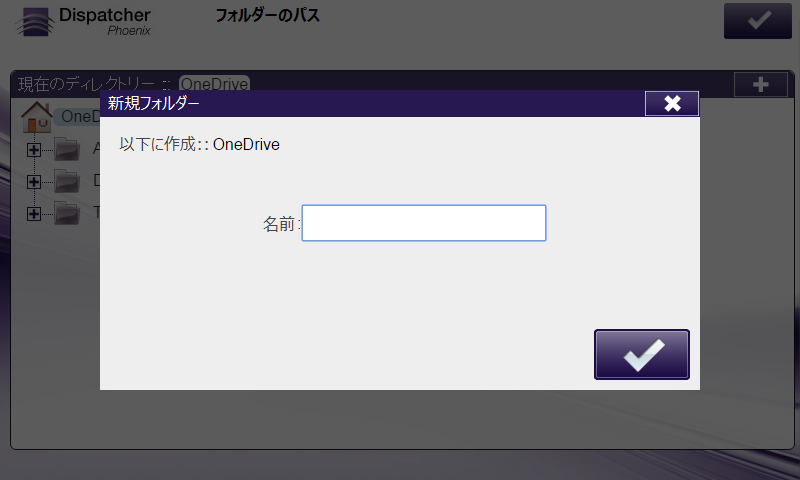Image resolution: width=800 pixels, height=480 pixels.
Task: Click the 名前 label
Action: 281,224
